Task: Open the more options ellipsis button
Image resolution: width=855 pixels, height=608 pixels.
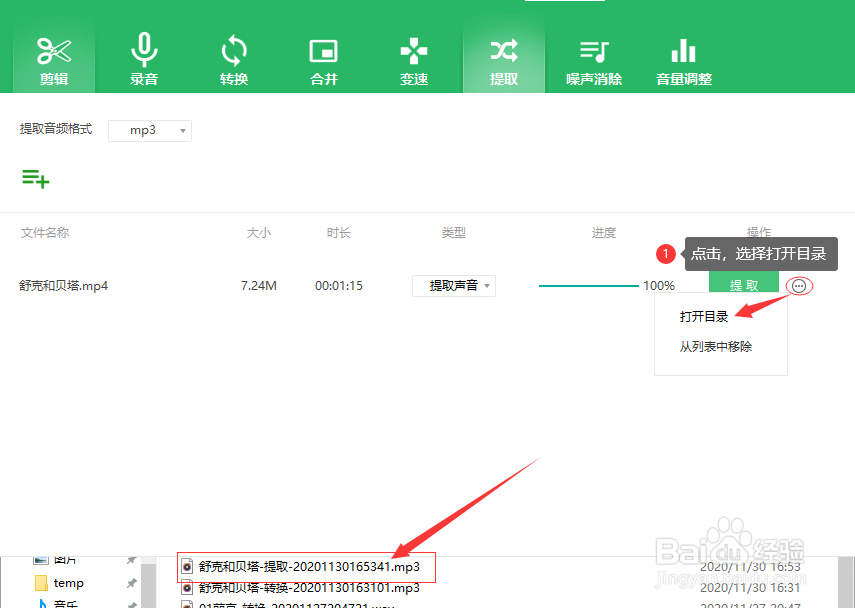Action: point(797,285)
